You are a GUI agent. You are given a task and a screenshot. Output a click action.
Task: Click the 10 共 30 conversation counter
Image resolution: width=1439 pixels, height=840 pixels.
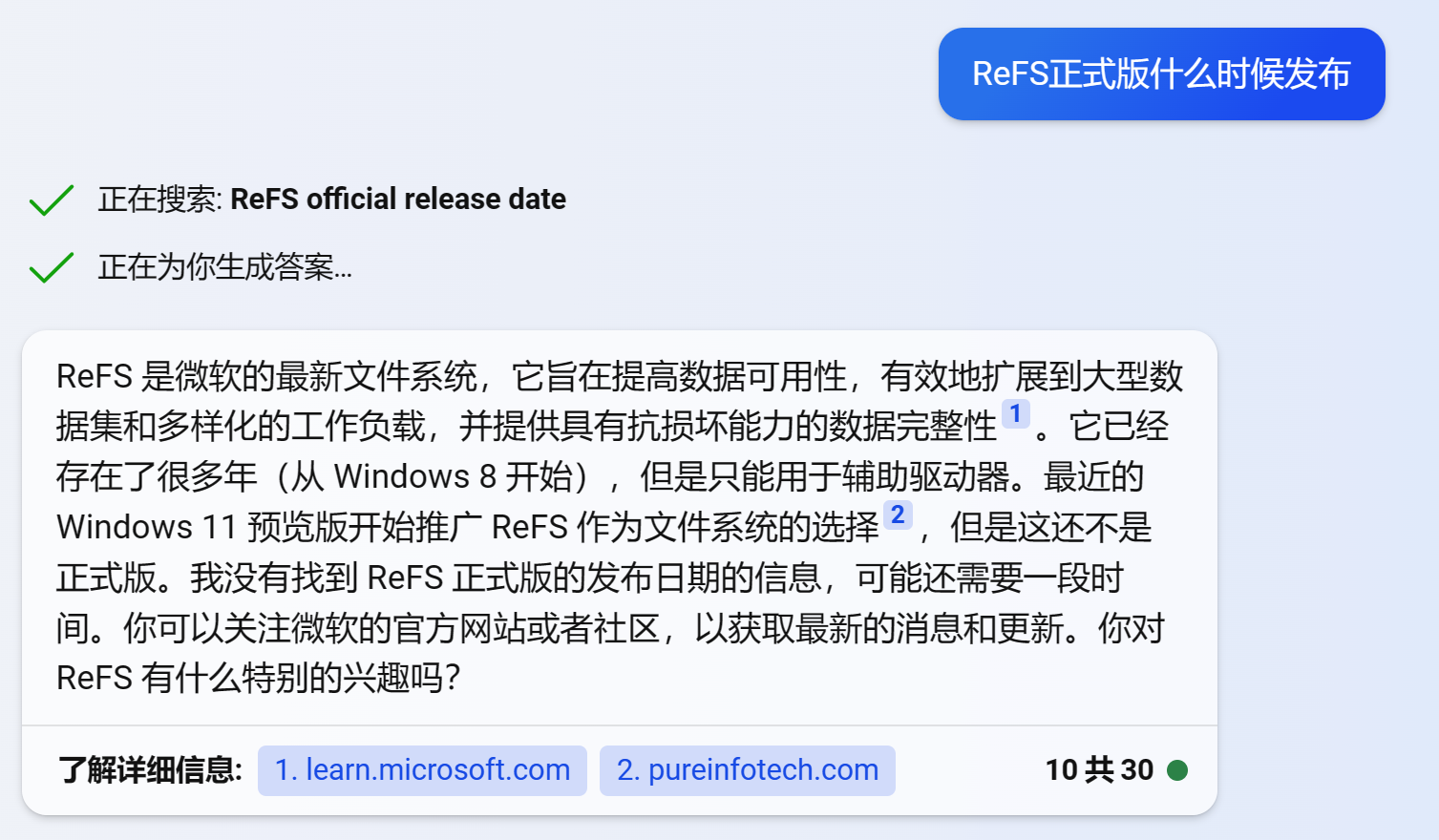tap(1099, 769)
